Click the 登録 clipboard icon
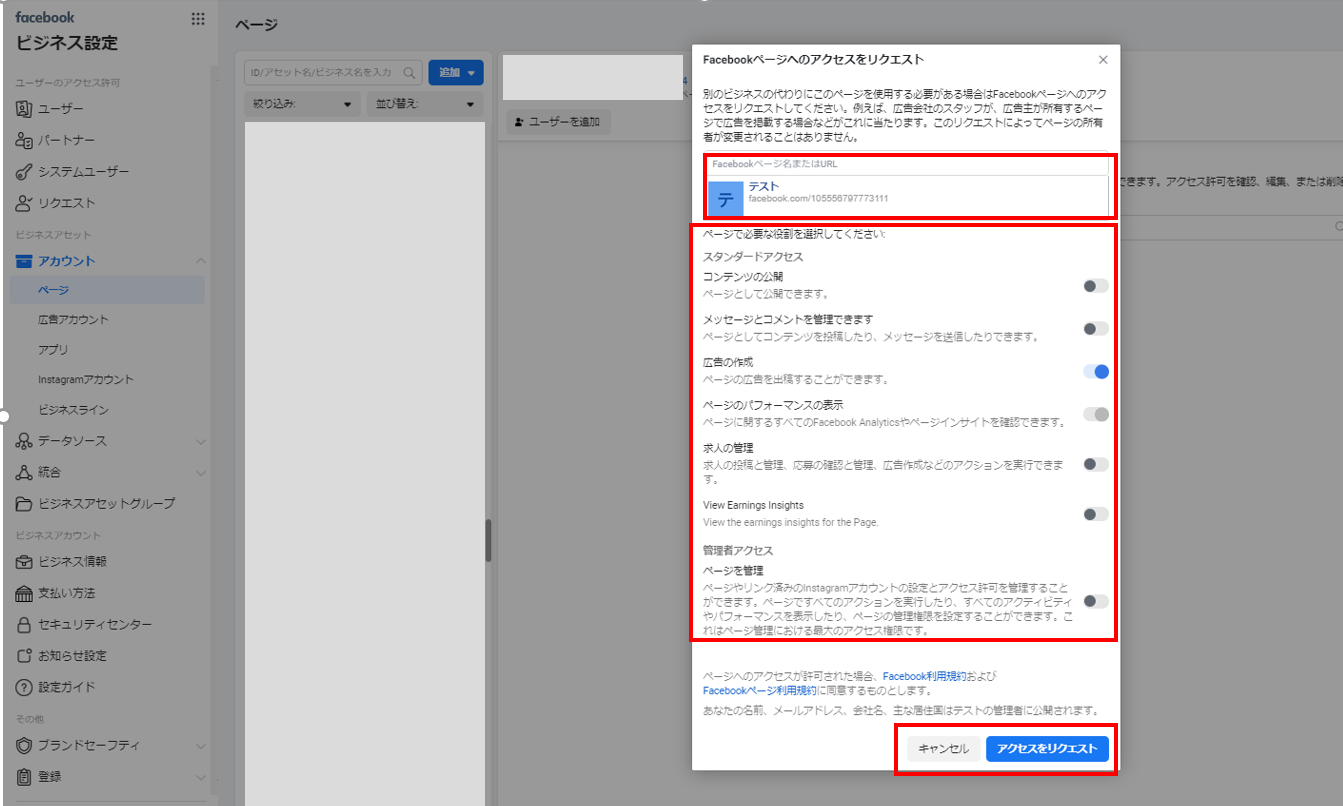 click(x=25, y=776)
